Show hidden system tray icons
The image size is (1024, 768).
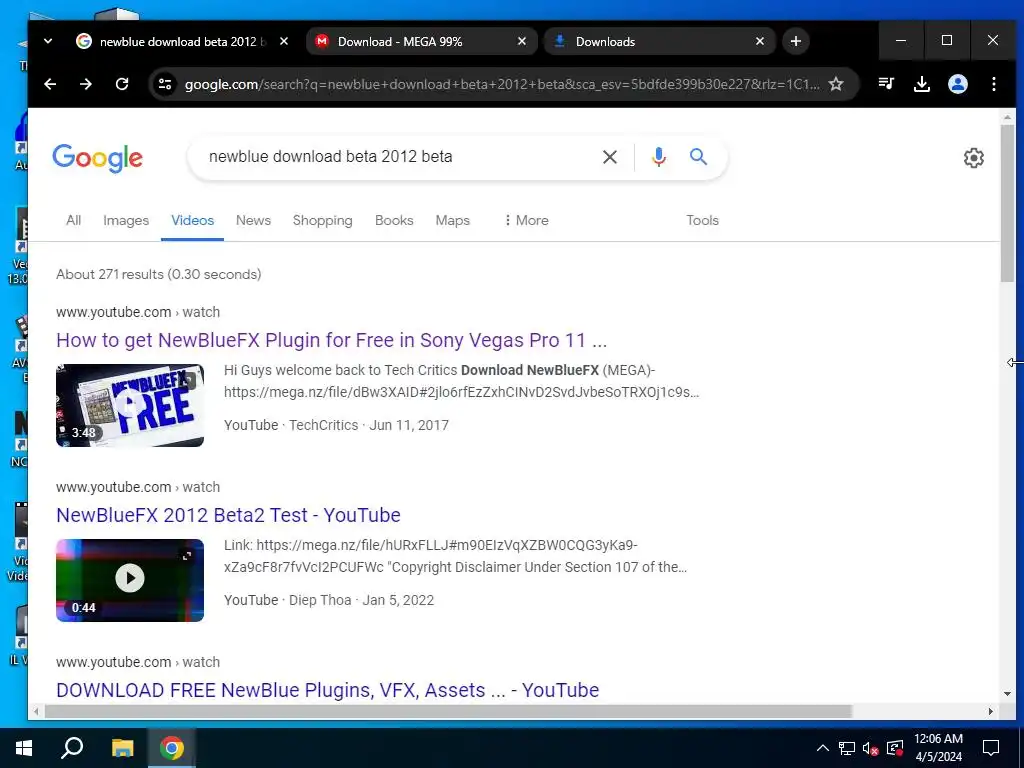(x=823, y=748)
